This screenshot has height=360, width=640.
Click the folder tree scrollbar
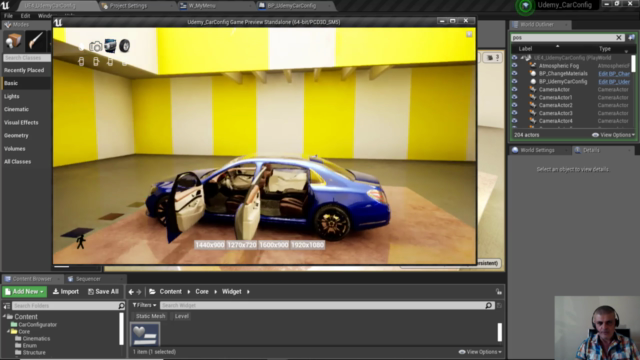121,329
